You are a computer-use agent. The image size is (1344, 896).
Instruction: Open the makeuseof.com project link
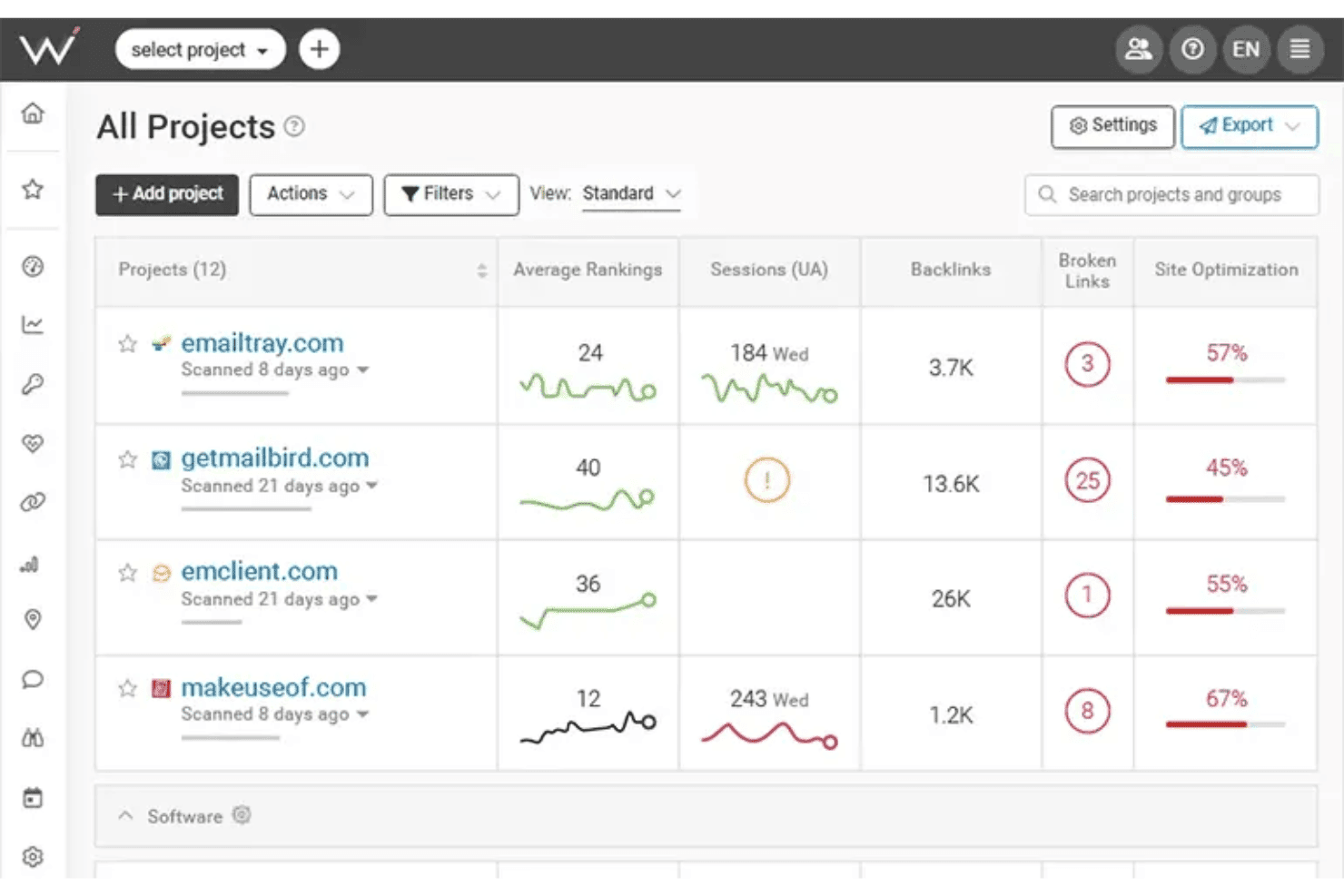tap(273, 687)
